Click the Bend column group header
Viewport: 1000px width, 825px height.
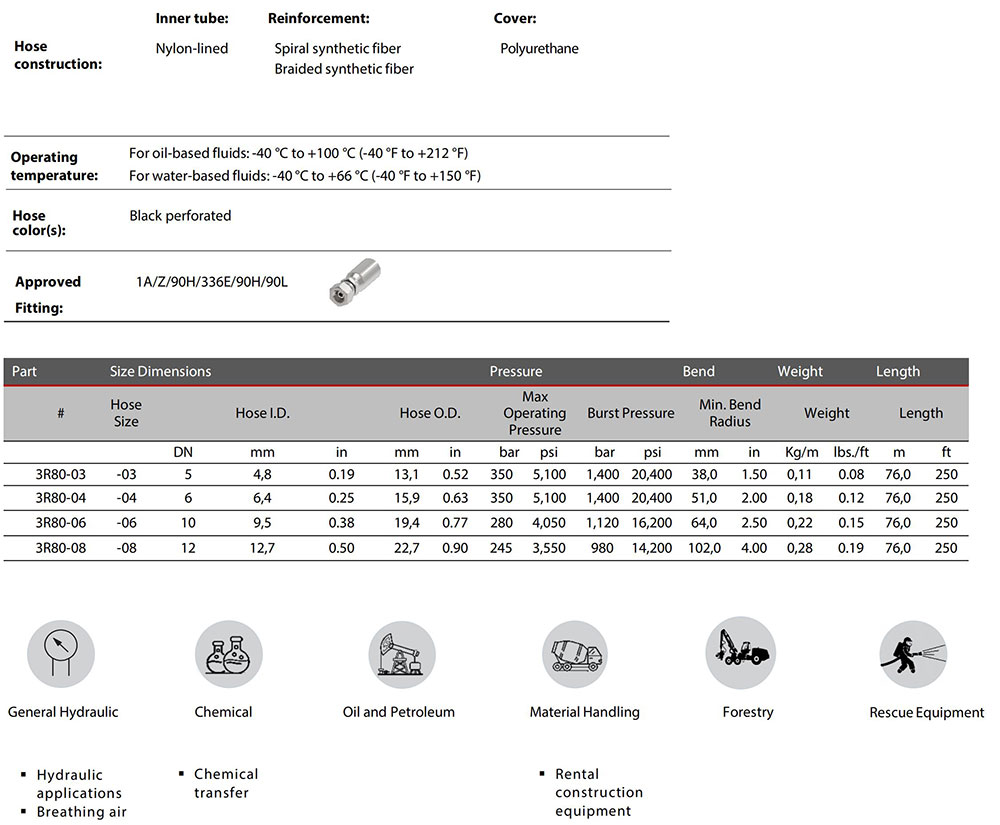(x=698, y=371)
